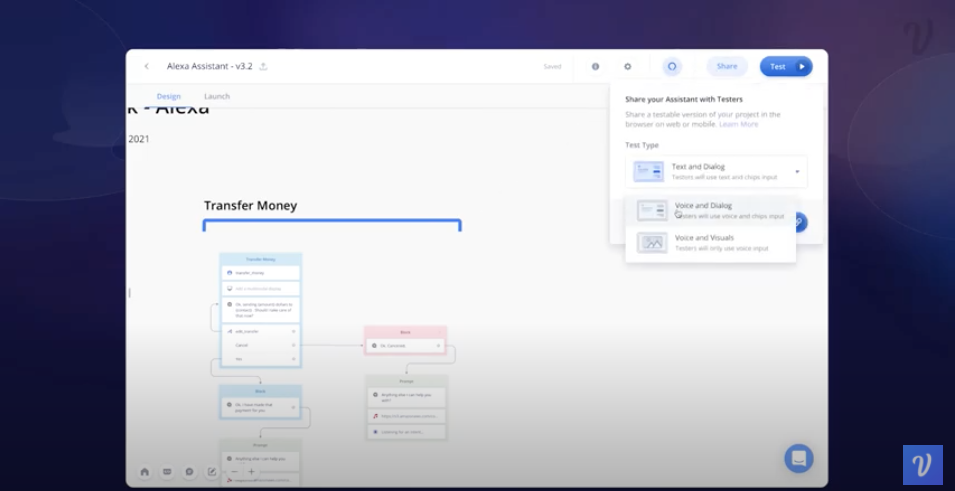Click the Cancel choice row

[261, 345]
